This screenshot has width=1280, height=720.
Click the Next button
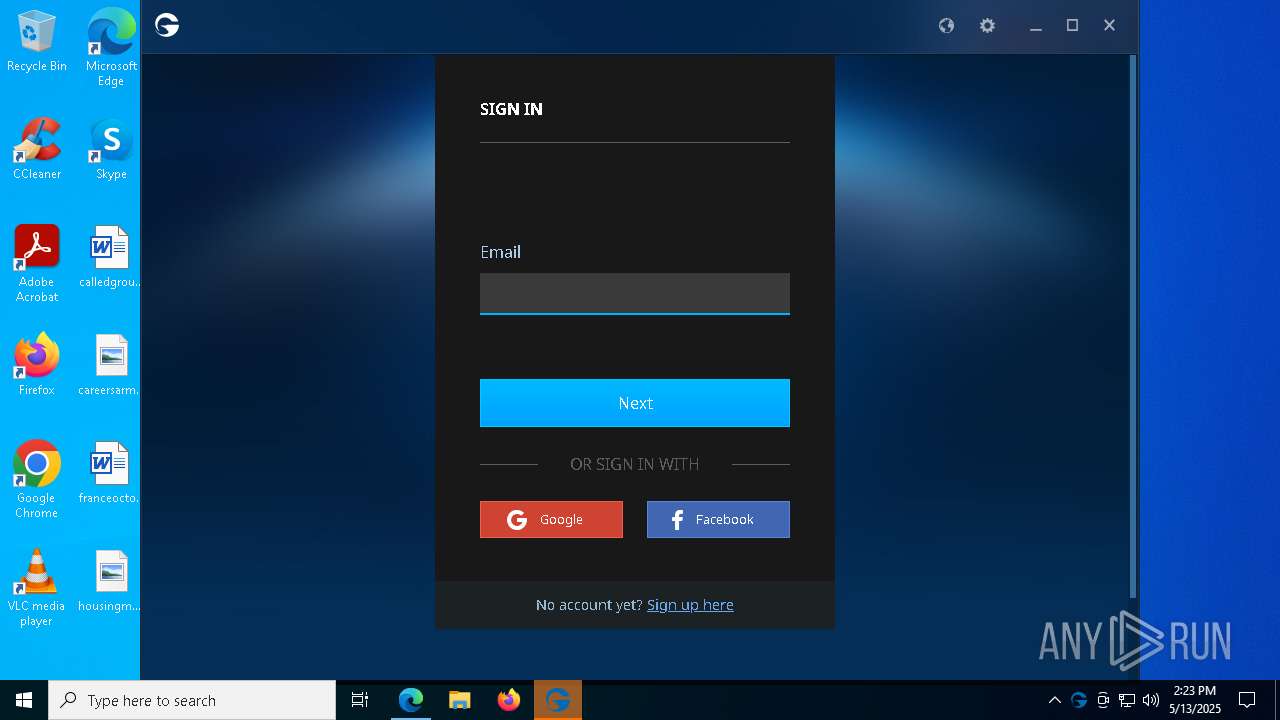click(x=635, y=403)
